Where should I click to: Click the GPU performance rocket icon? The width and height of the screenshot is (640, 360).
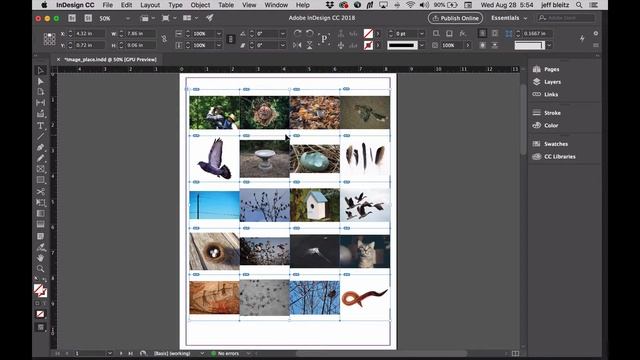(209, 18)
